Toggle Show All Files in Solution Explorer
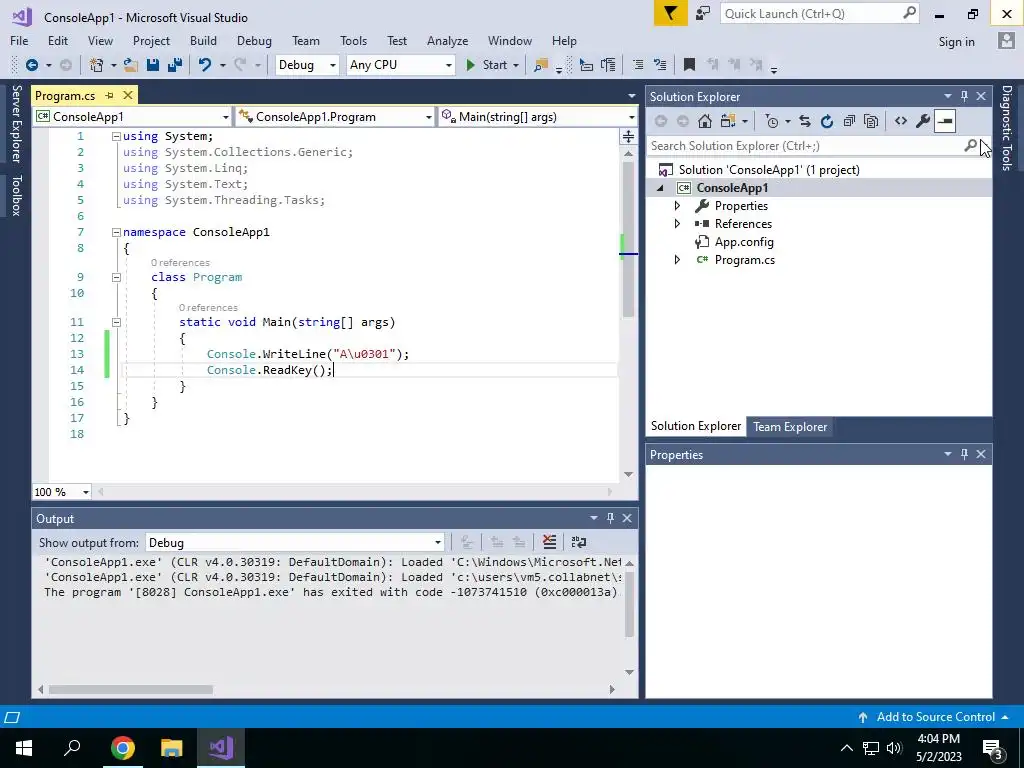 (x=871, y=121)
